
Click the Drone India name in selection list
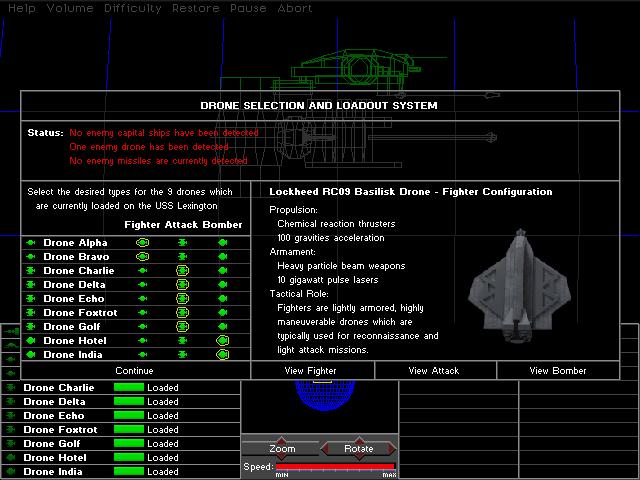73,355
